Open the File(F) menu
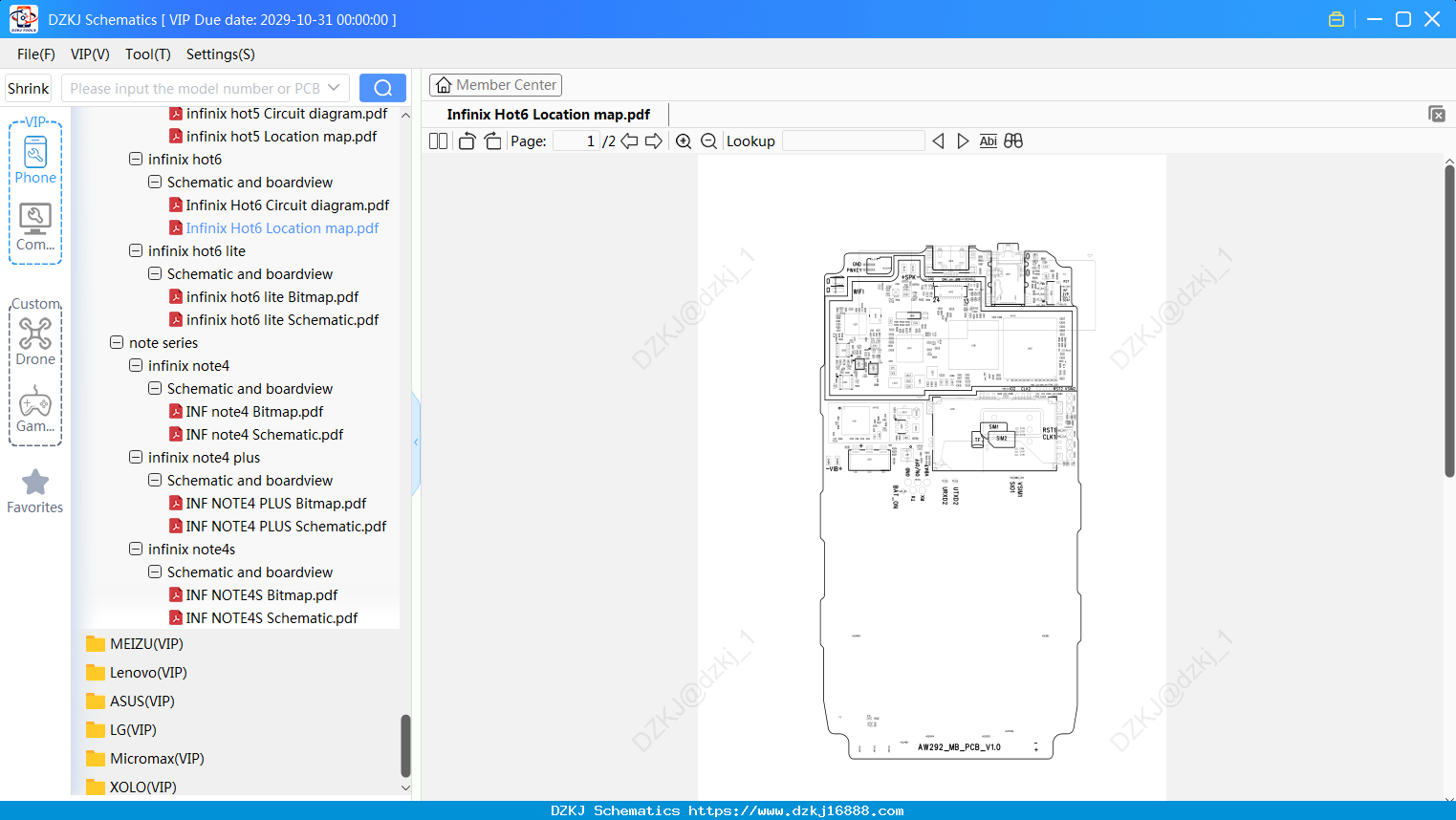This screenshot has height=820, width=1456. (x=36, y=54)
